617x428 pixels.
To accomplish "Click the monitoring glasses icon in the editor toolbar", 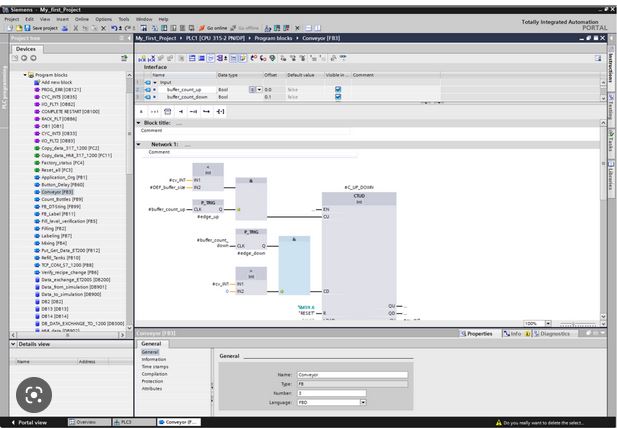I will click(343, 58).
